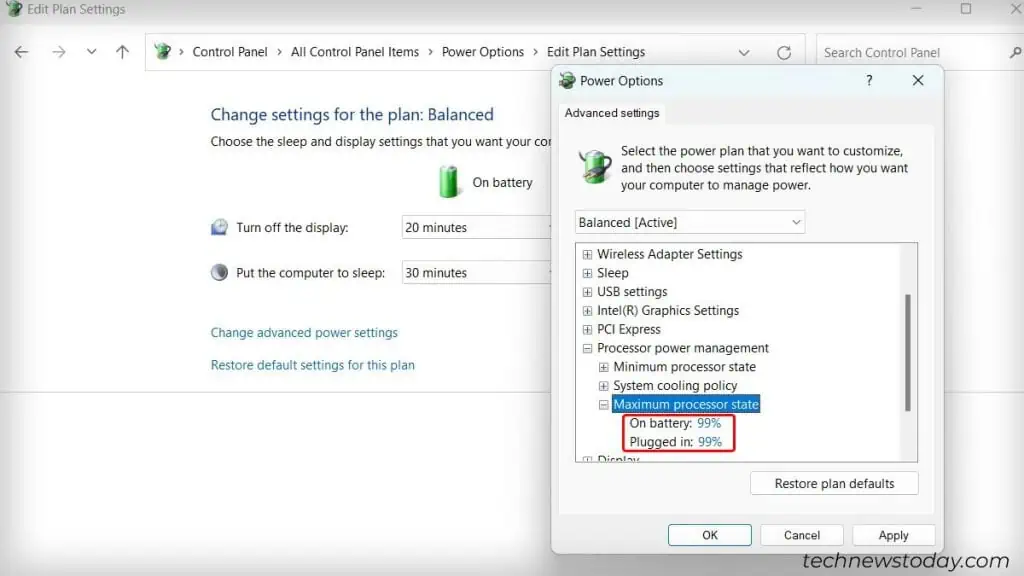The image size is (1024, 576).
Task: Open Power Options from the breadcrumb path
Action: coord(483,51)
